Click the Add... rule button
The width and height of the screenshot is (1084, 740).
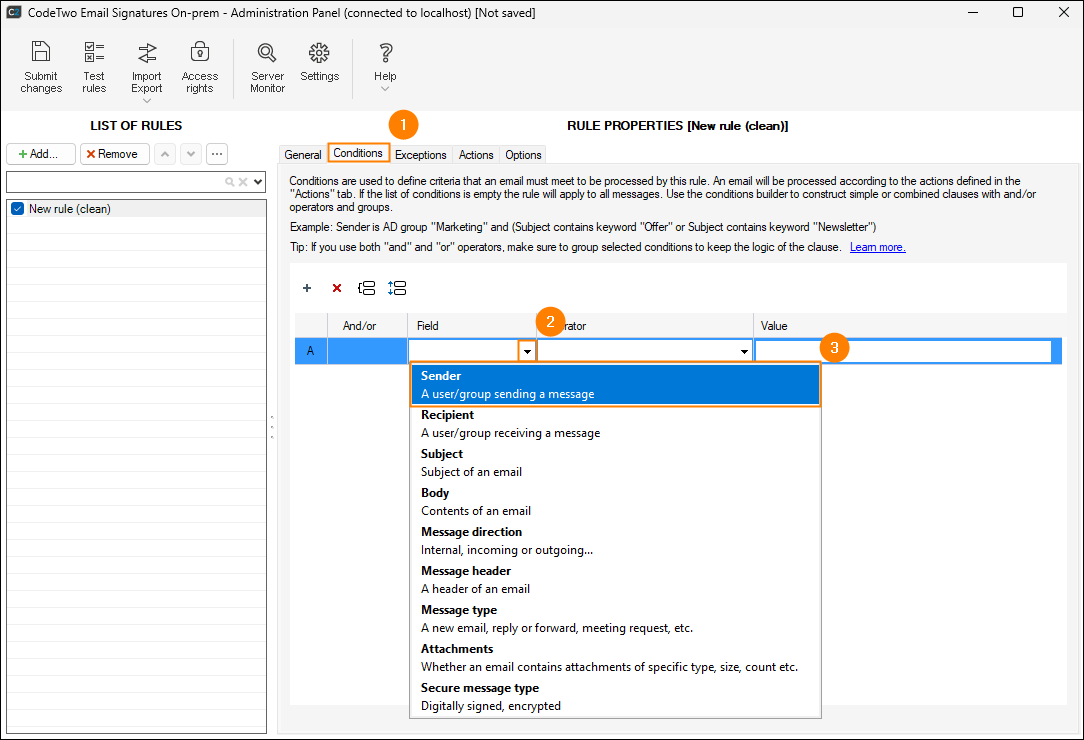coord(41,154)
